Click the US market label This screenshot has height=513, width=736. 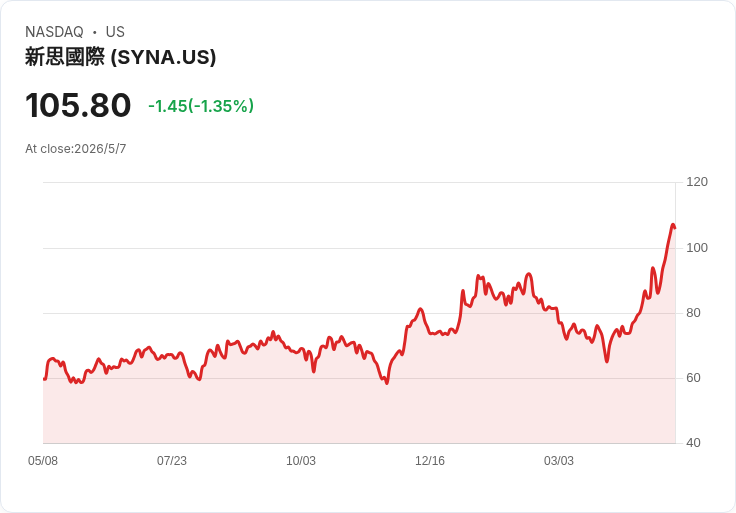115,32
